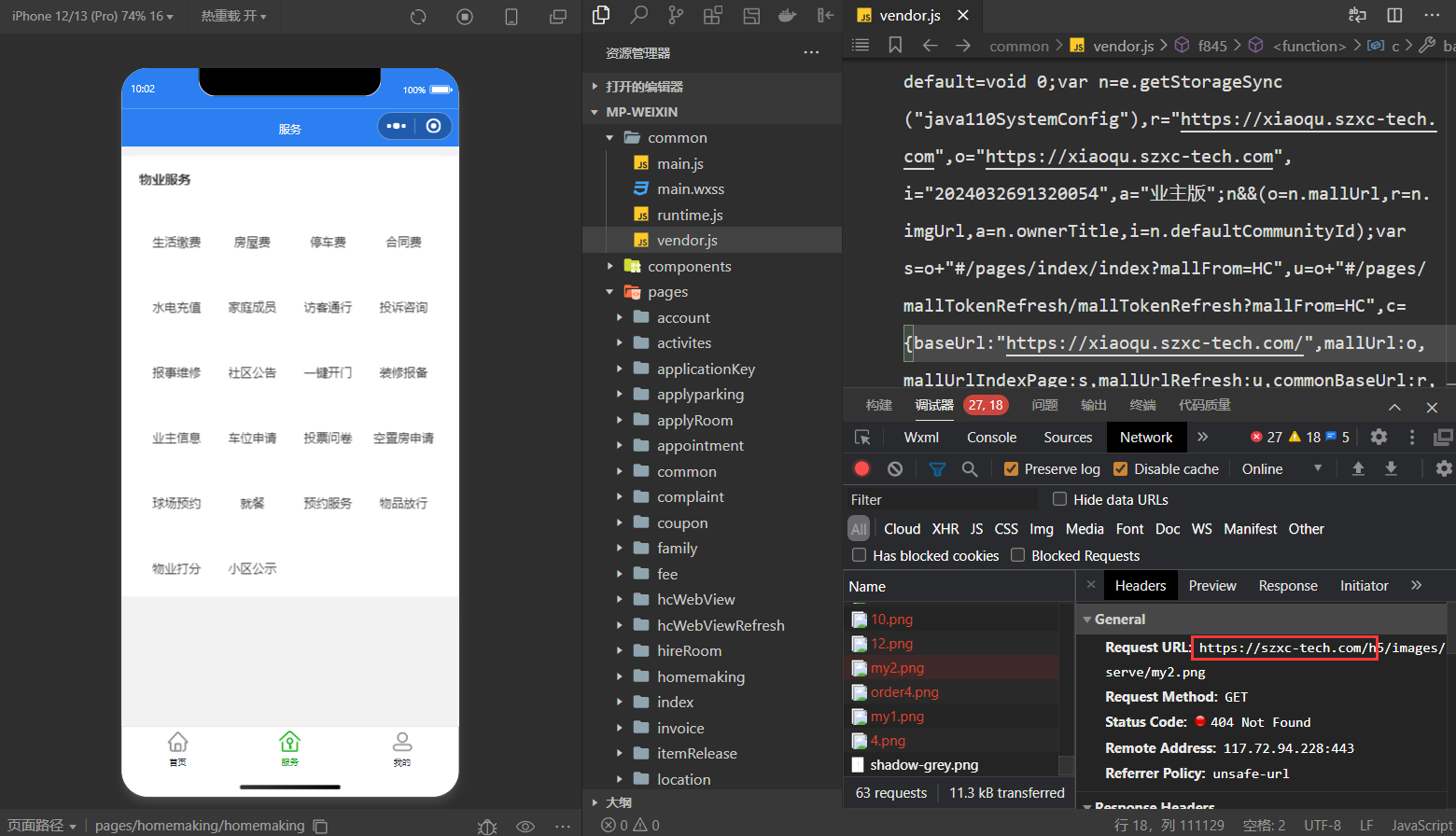Show more devtools tabs chevron
Screen dimensions: 1456x836
(1203, 437)
